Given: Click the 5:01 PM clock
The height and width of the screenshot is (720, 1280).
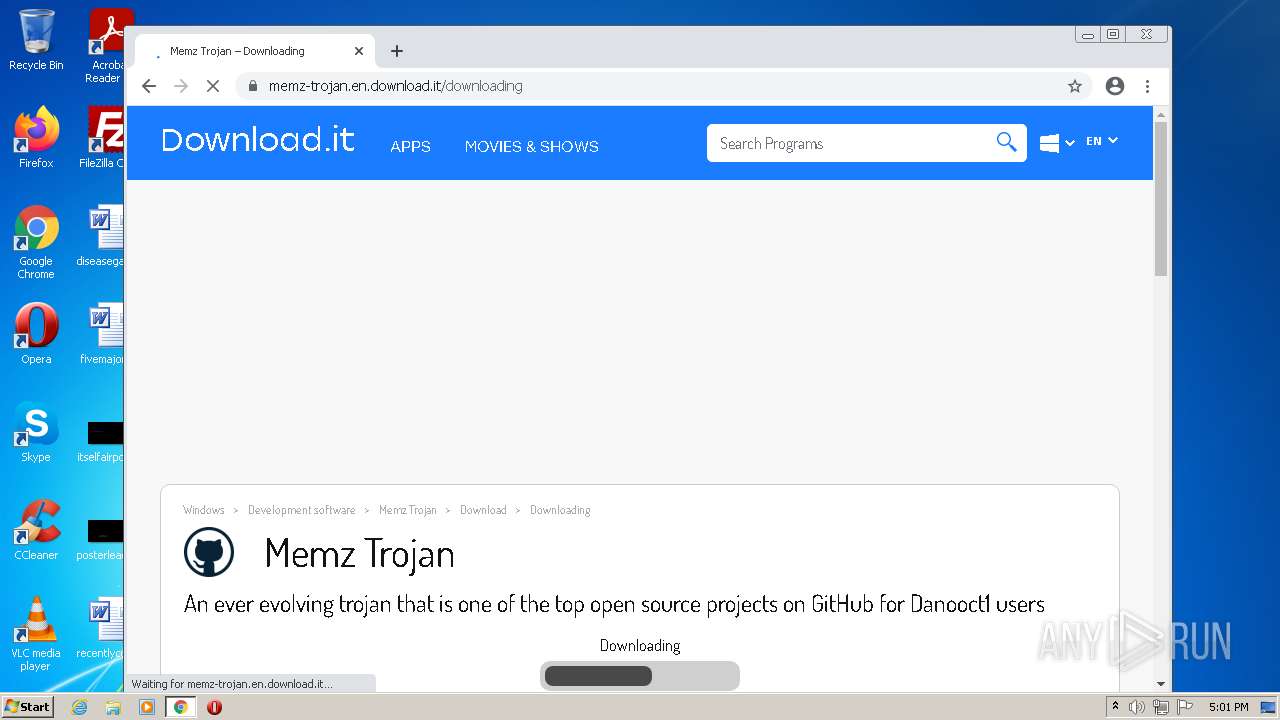Looking at the screenshot, I should 1228,707.
